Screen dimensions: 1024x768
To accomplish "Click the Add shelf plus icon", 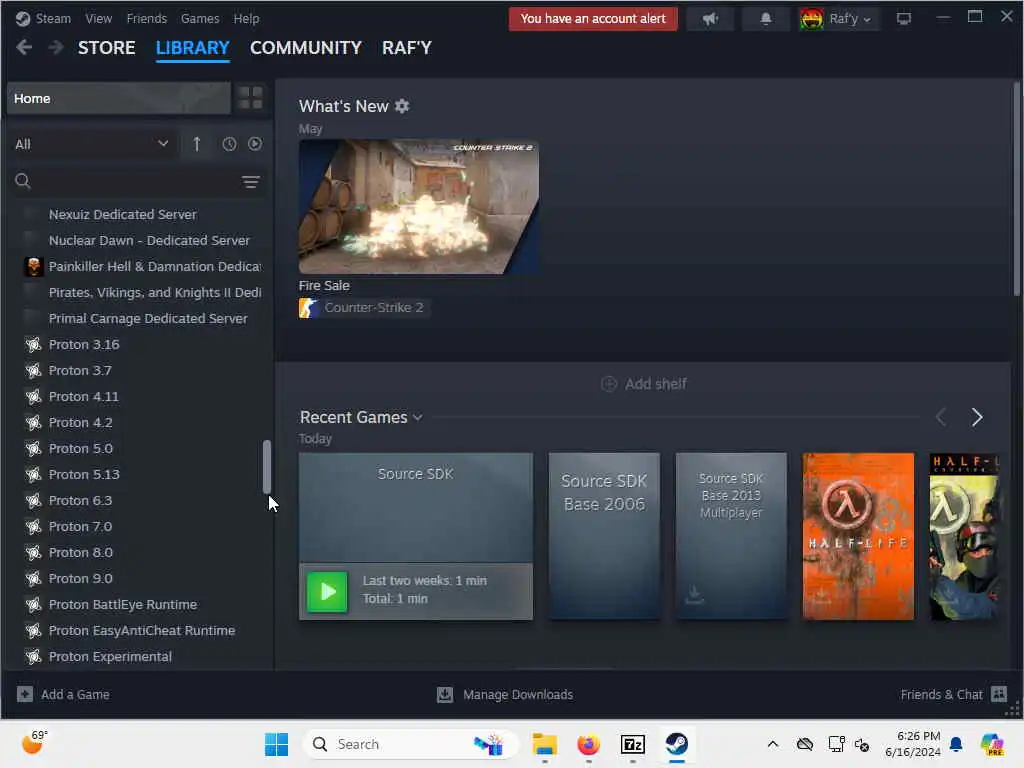I will (609, 384).
